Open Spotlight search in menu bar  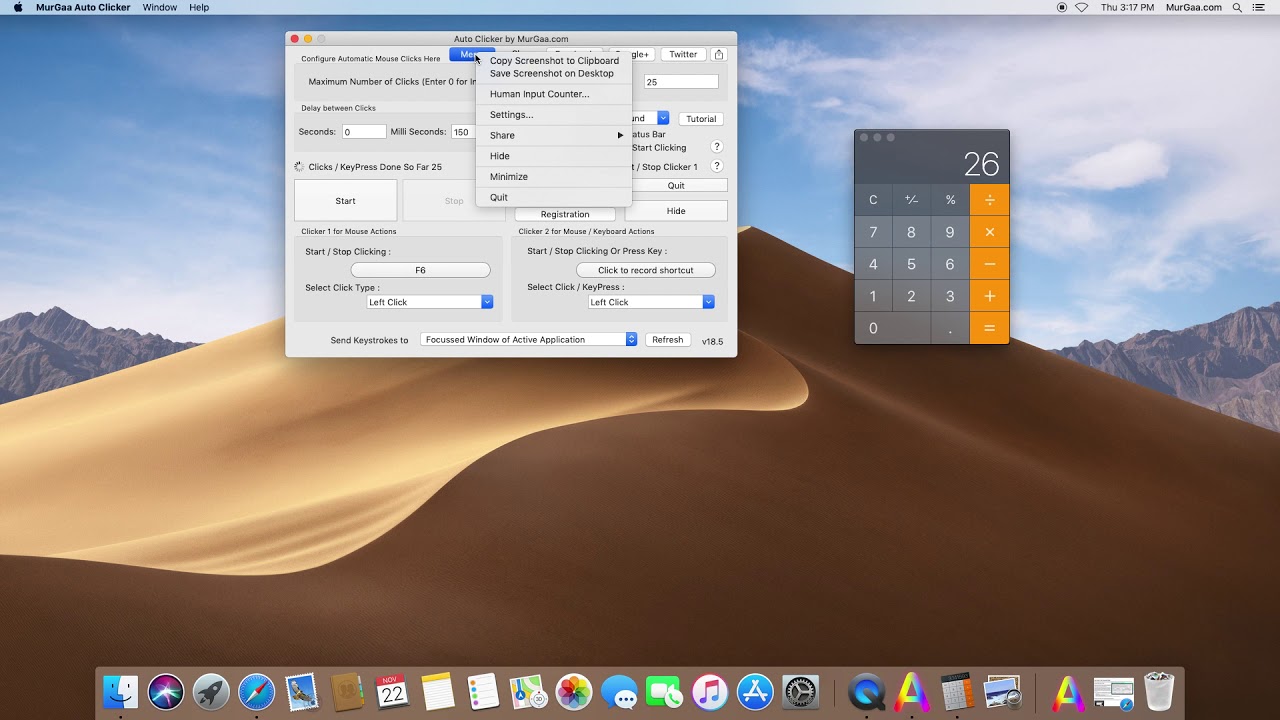pos(1237,7)
